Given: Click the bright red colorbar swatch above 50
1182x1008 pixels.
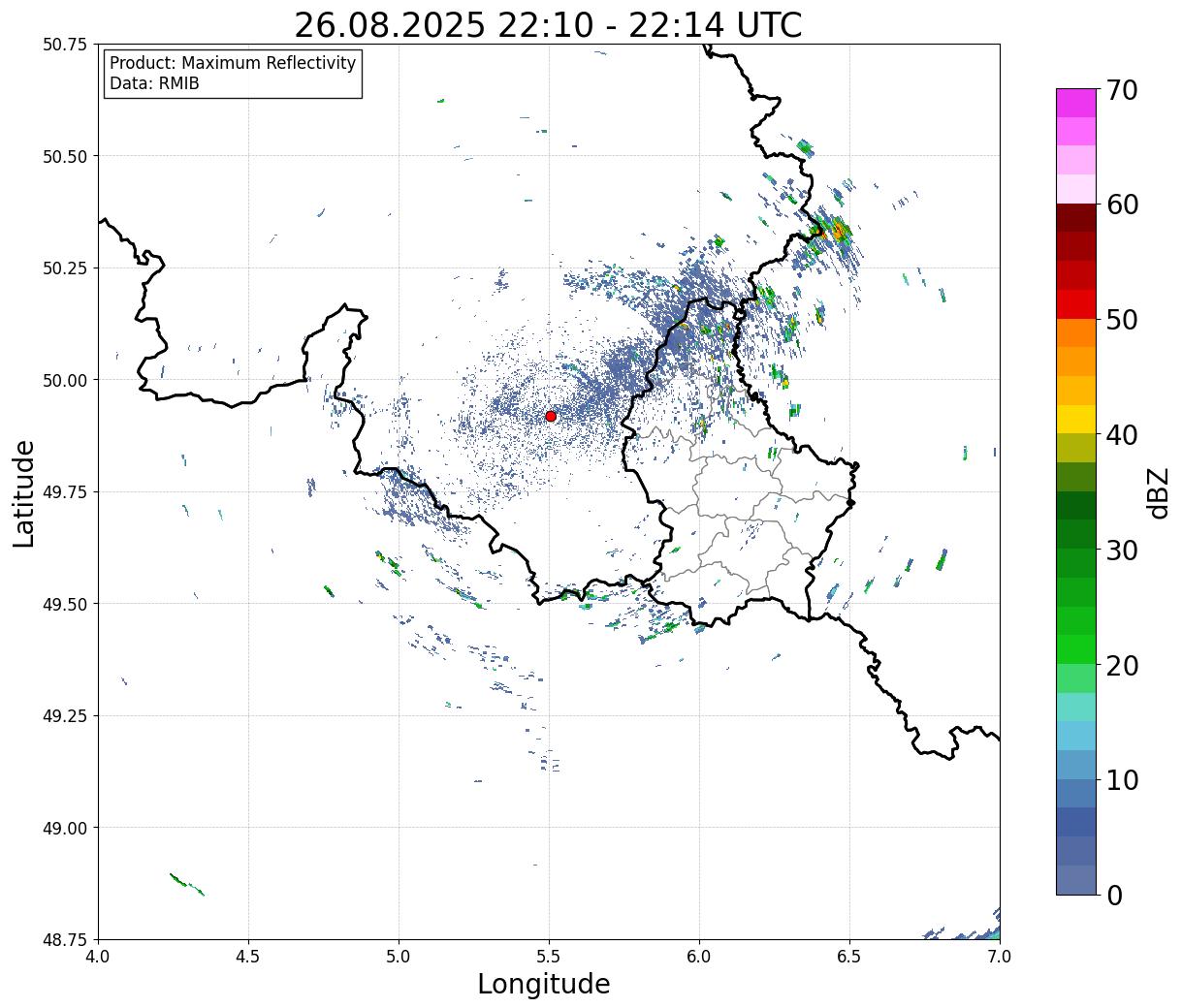Looking at the screenshot, I should (x=1076, y=304).
